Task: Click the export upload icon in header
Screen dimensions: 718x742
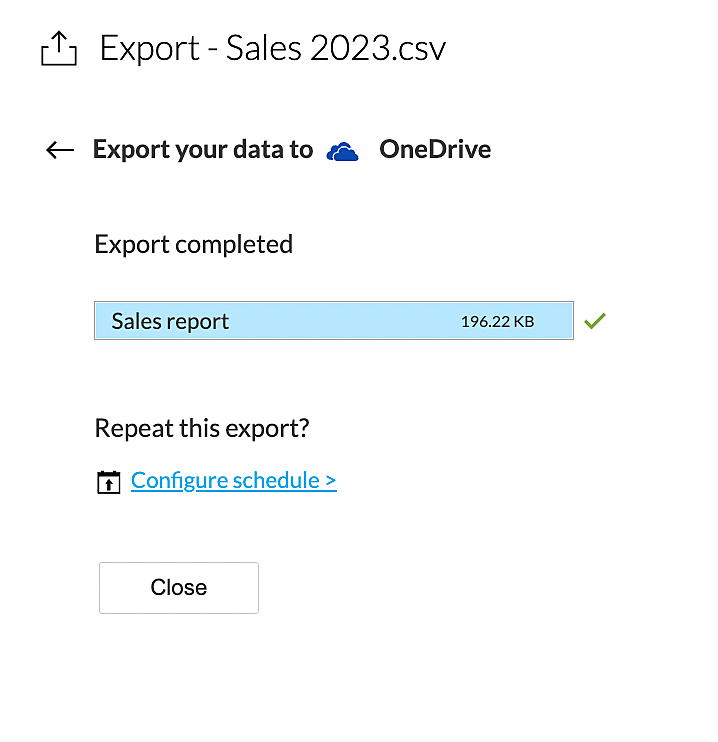Action: click(x=59, y=49)
